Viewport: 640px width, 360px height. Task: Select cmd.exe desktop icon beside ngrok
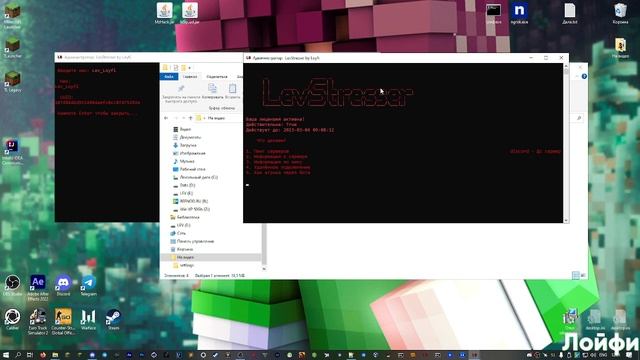(x=493, y=13)
